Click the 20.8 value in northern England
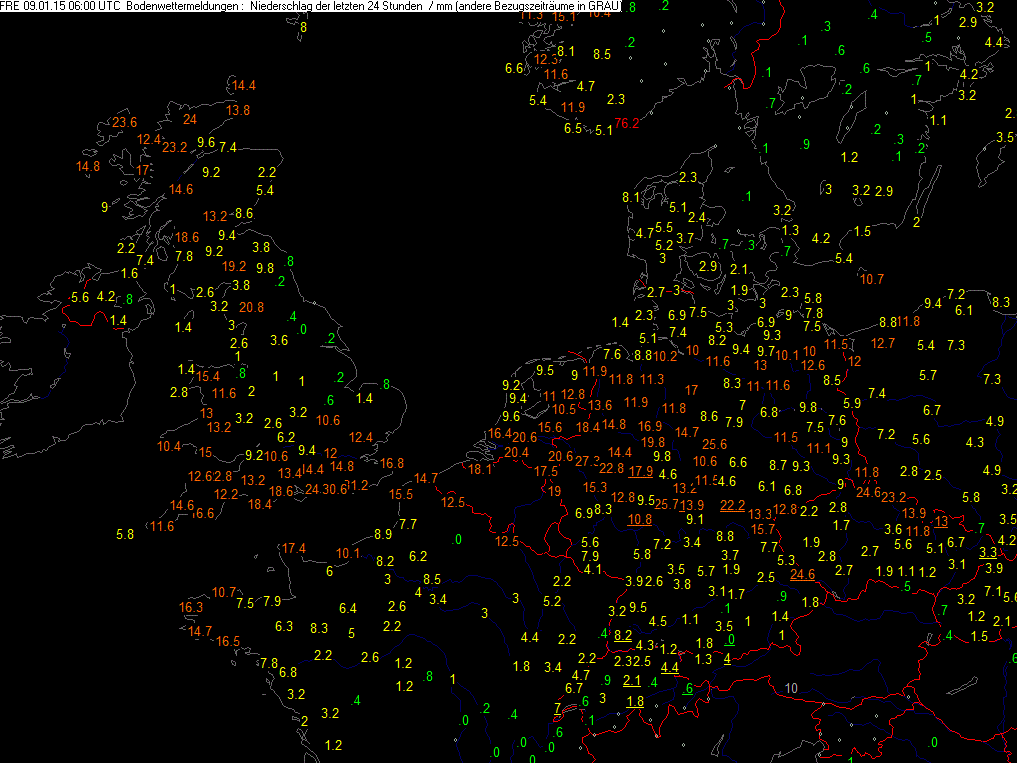Image resolution: width=1017 pixels, height=763 pixels. coord(252,307)
